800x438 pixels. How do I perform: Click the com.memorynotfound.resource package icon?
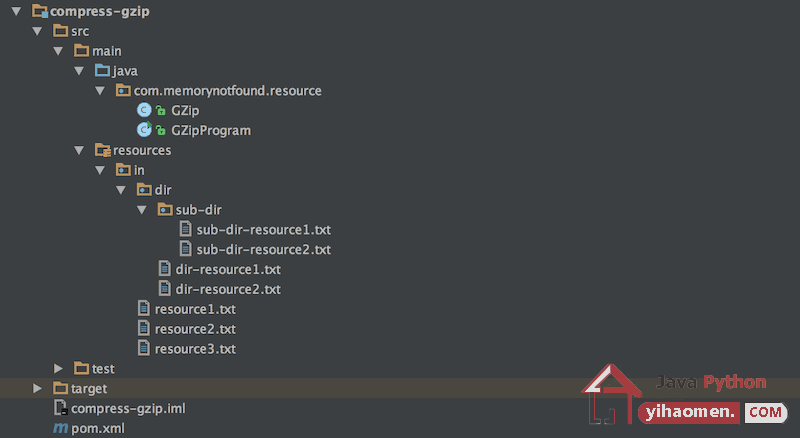(x=123, y=90)
